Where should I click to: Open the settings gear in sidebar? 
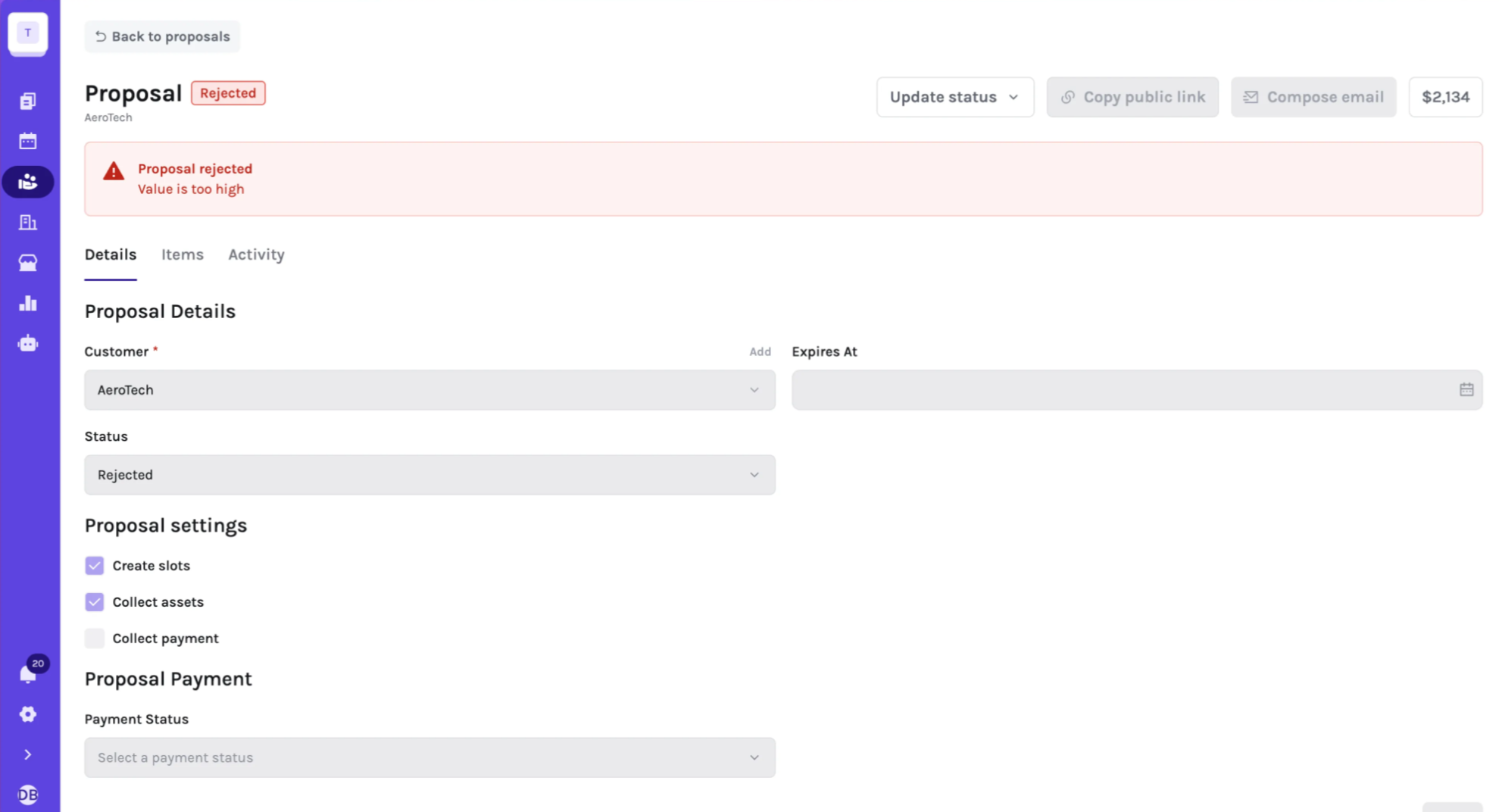(28, 714)
